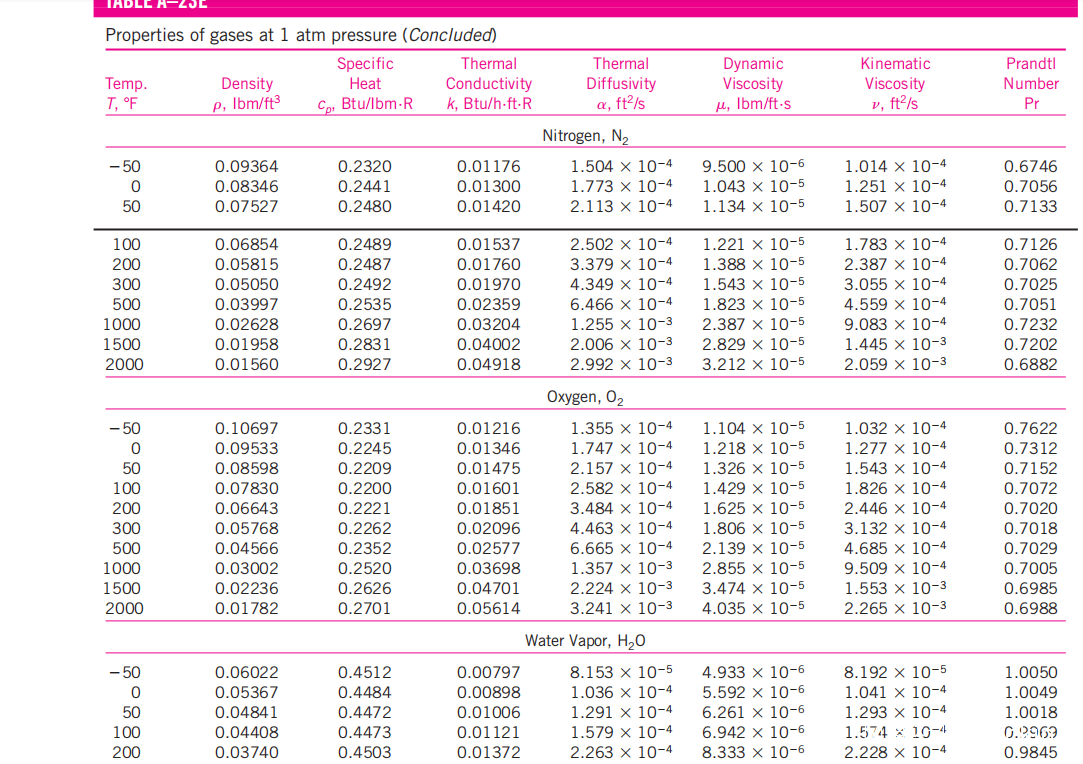The width and height of the screenshot is (1083, 764).
Task: Select oxygen Prandtl number value 0.7622
Action: click(x=1030, y=429)
